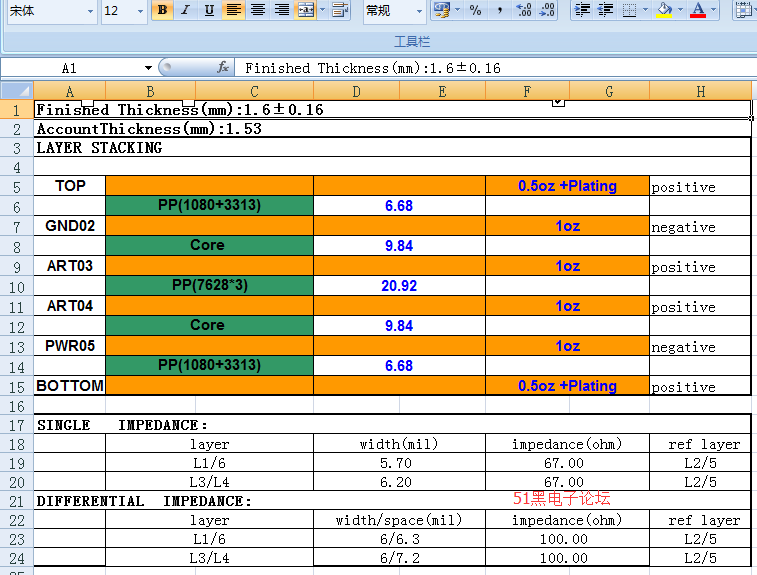
Task: Select row 3 header
Action: point(17,148)
